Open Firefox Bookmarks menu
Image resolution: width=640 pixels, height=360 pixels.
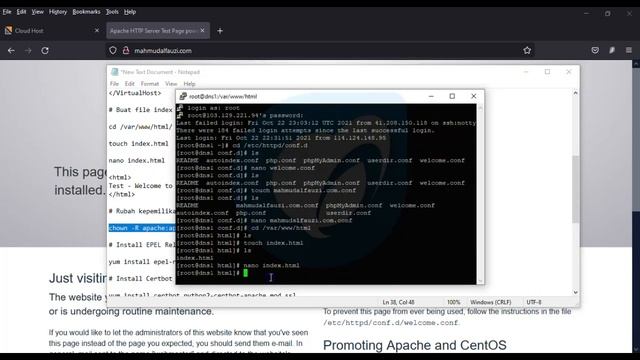(x=86, y=12)
